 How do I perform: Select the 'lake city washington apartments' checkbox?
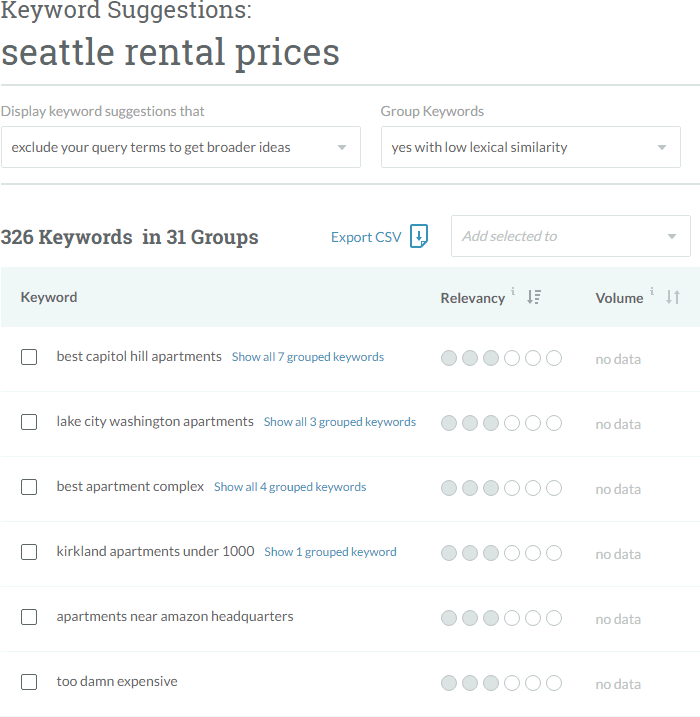(x=29, y=422)
